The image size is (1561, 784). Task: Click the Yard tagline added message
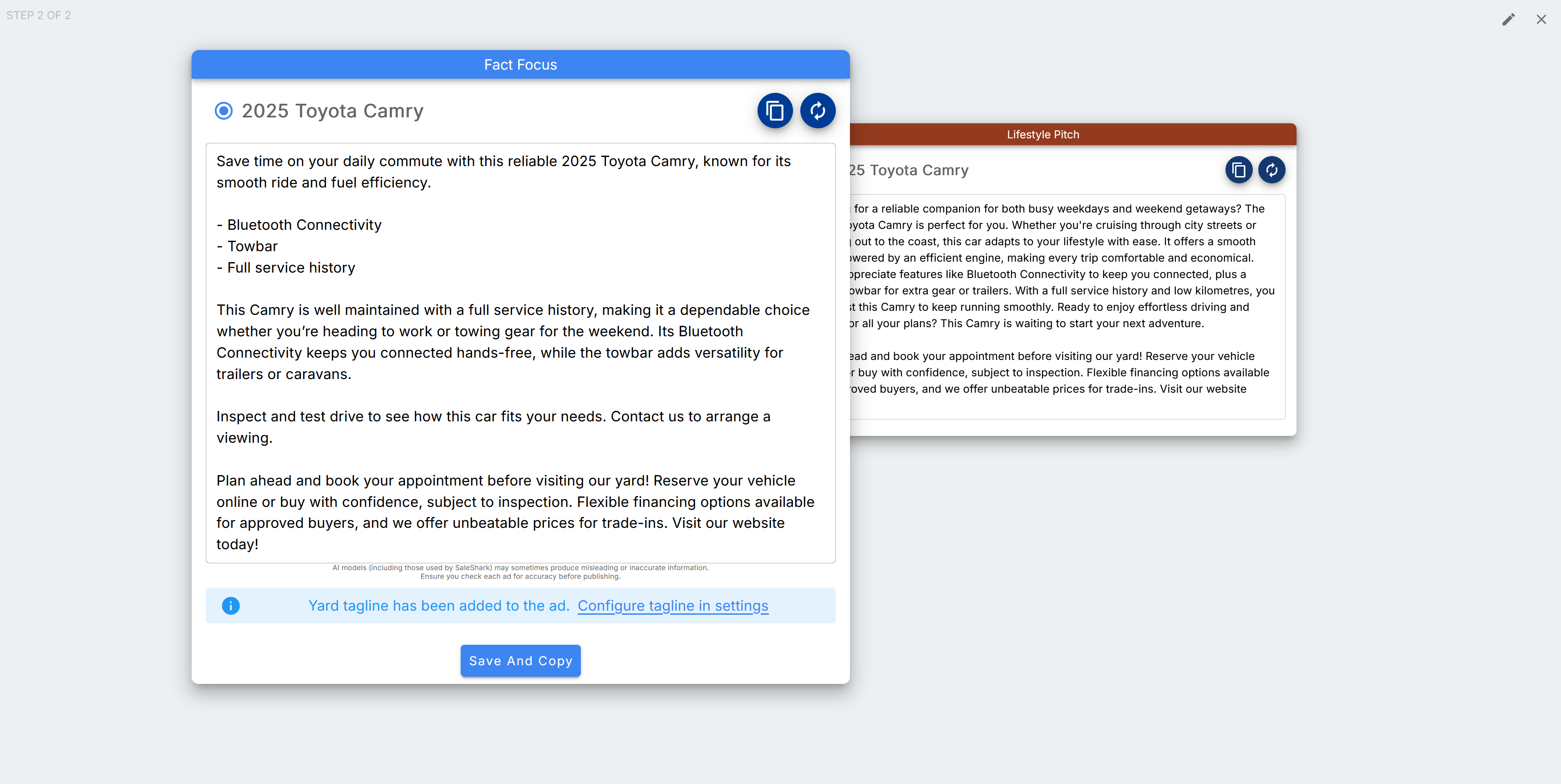[439, 606]
